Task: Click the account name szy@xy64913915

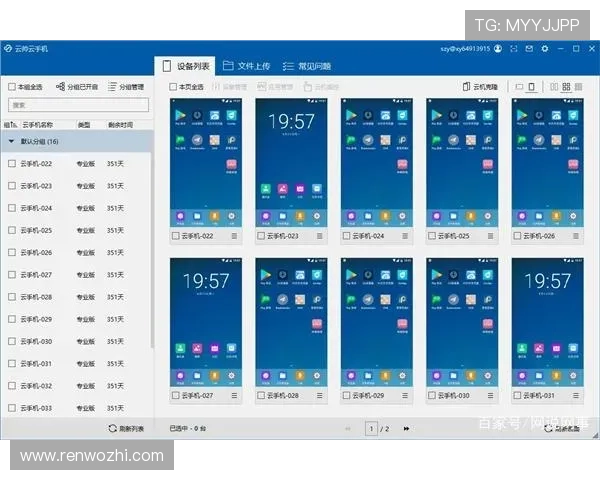Action: (465, 48)
